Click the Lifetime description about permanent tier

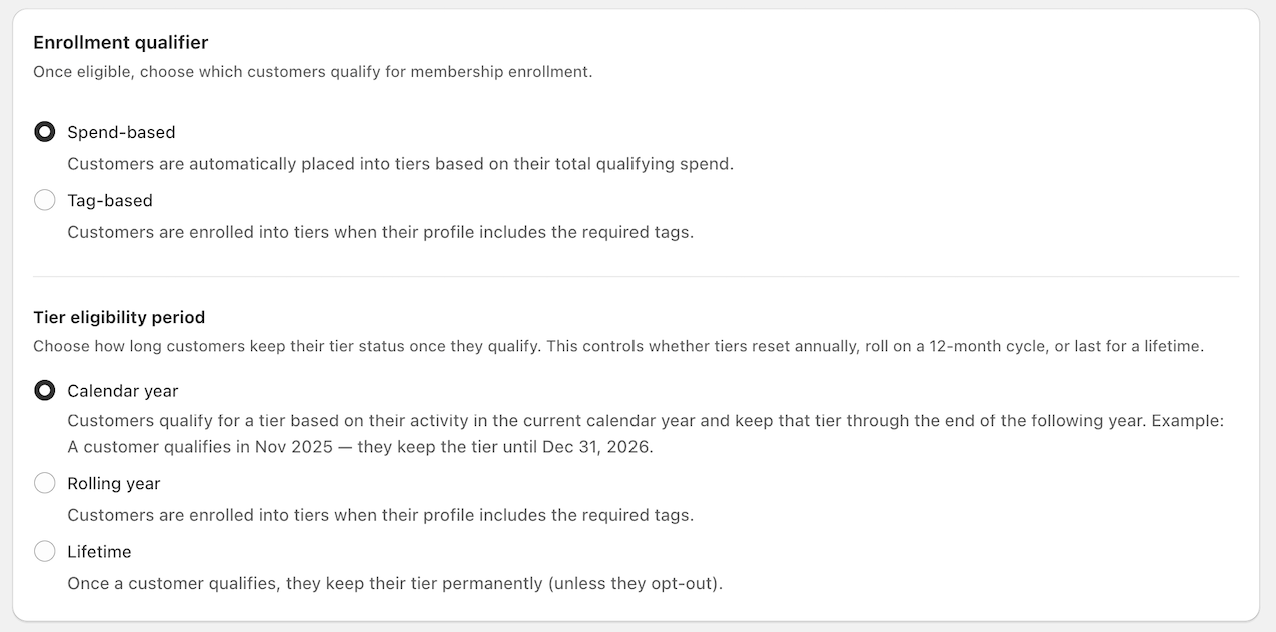point(395,583)
